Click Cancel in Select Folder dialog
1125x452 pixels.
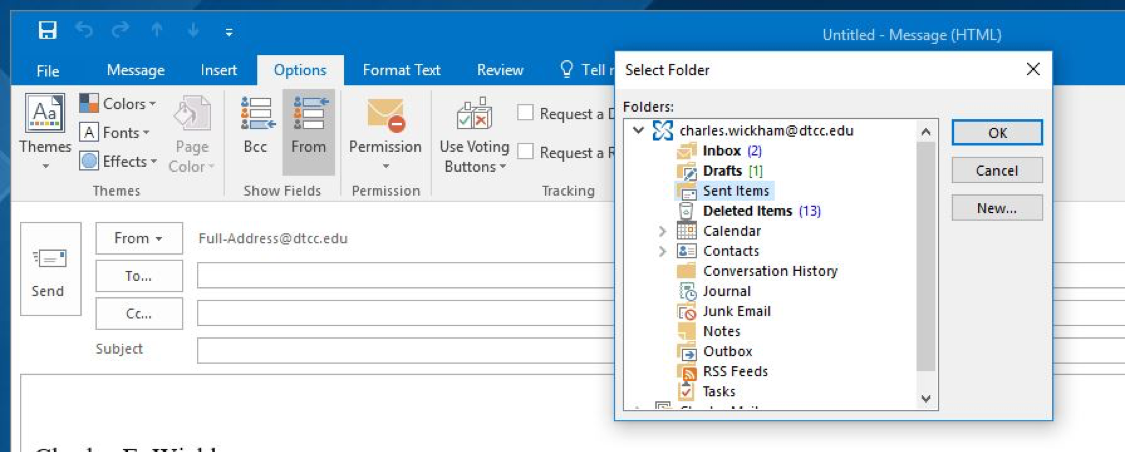(997, 171)
